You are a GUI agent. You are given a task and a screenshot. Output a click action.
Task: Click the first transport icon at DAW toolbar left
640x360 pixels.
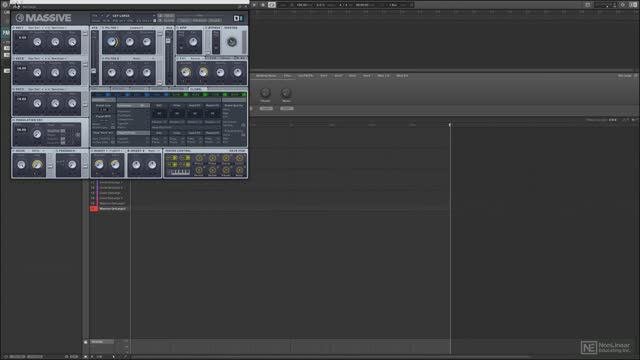(x=254, y=5)
